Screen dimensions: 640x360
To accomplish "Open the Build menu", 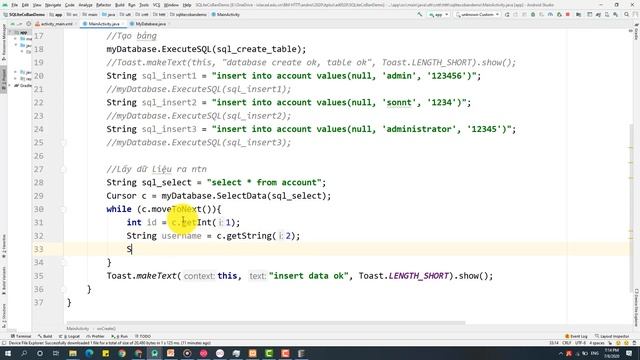I will click(x=120, y=5).
